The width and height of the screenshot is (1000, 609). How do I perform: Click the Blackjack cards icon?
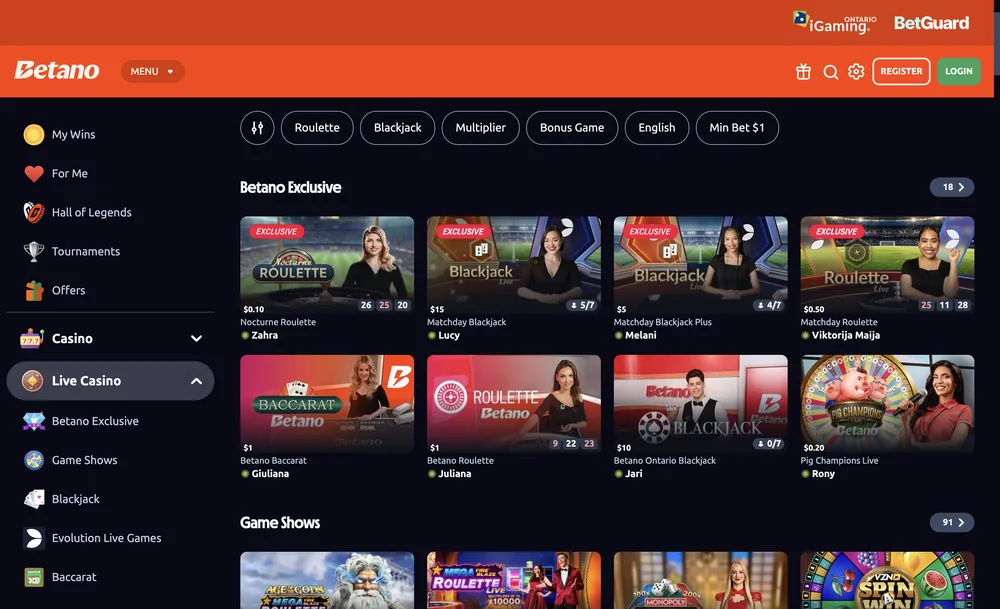(34, 499)
